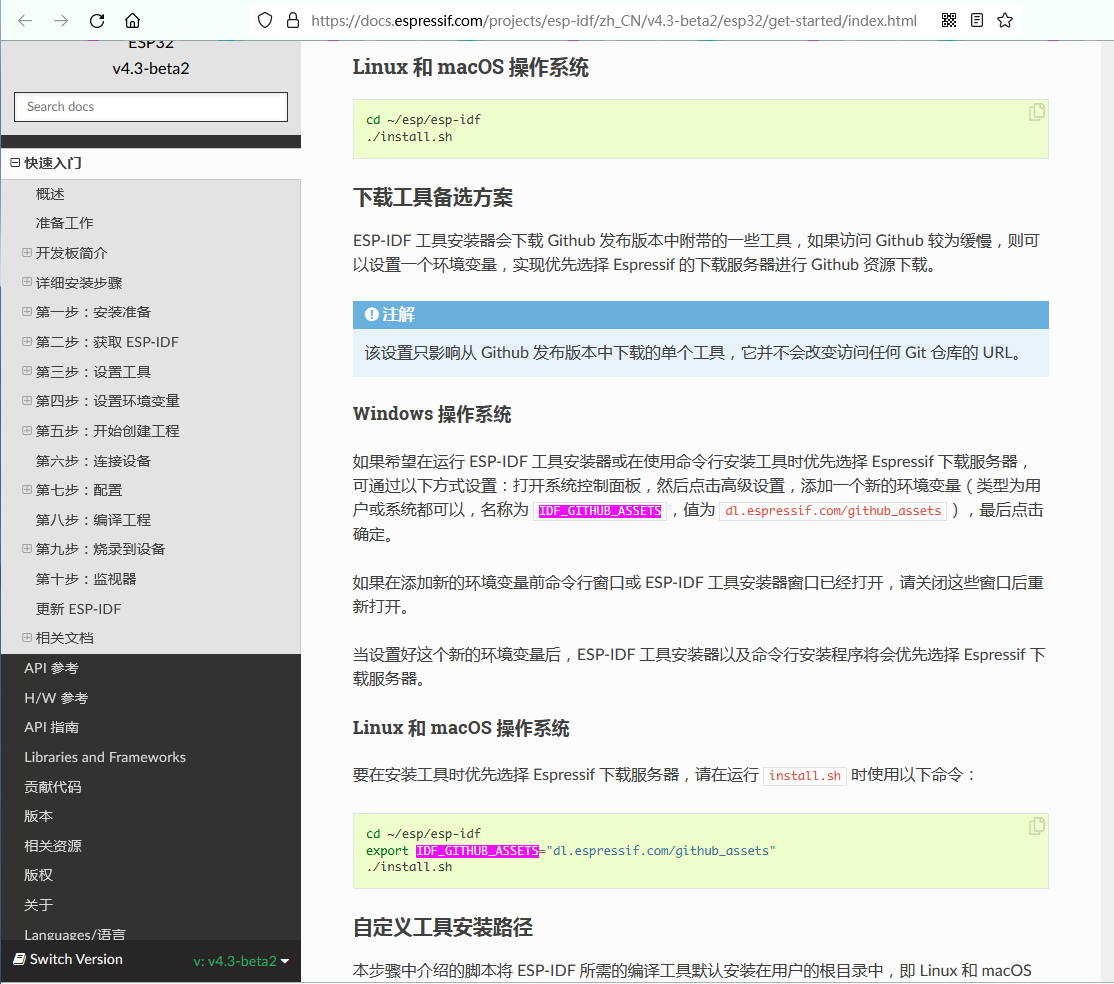Image resolution: width=1114 pixels, height=984 pixels.
Task: Click the install.sh inline code
Action: [x=805, y=776]
